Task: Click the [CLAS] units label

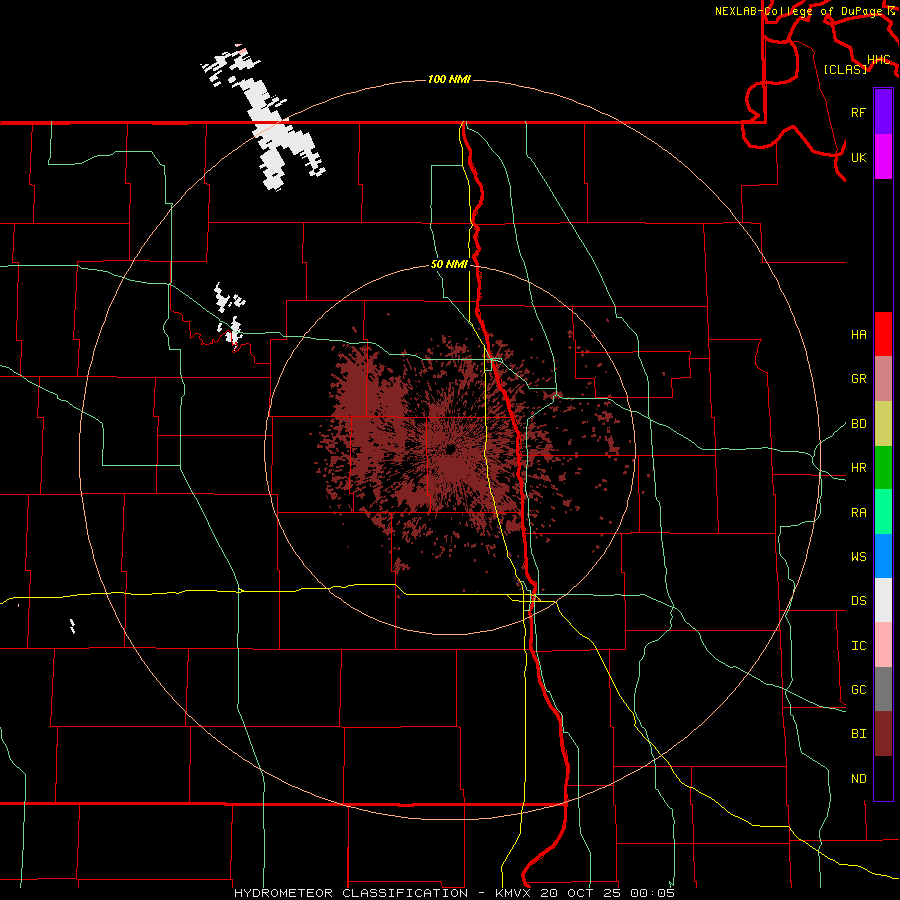Action: pos(845,69)
